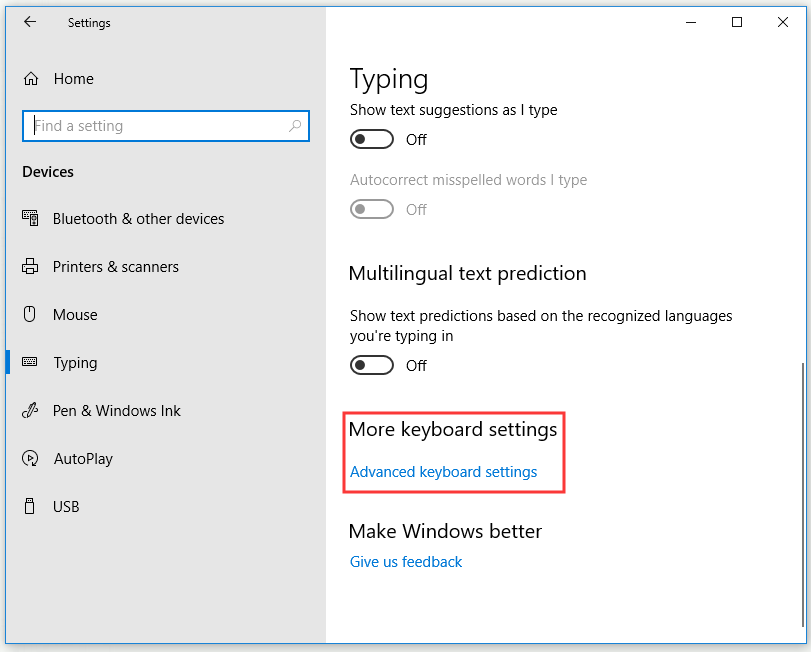Click the Pen & Windows Ink icon
The width and height of the screenshot is (811, 652).
[x=30, y=411]
